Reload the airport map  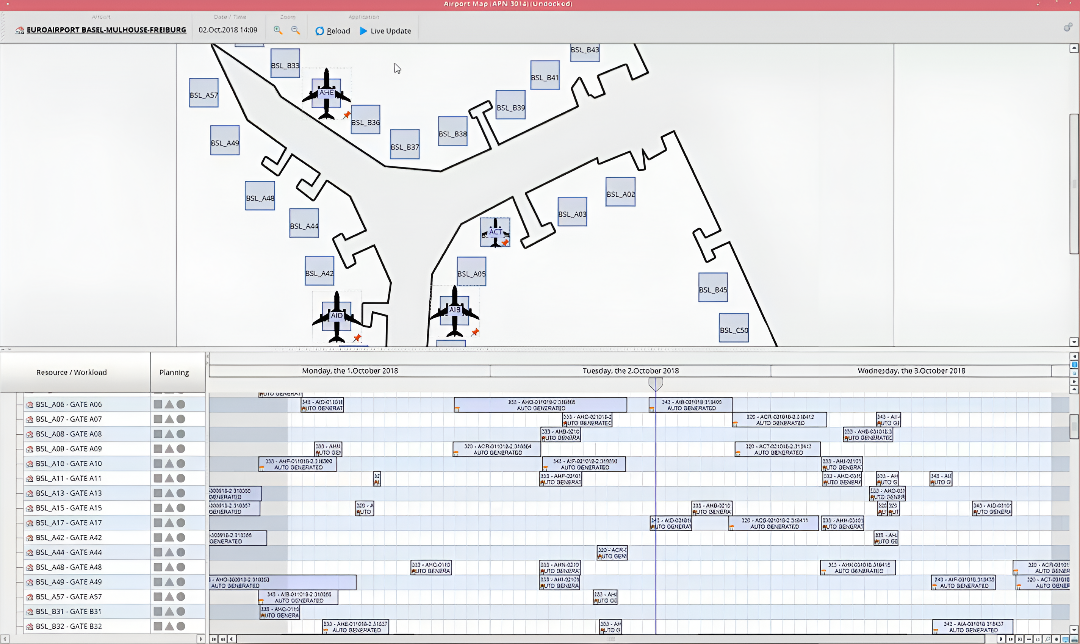pyautogui.click(x=333, y=31)
